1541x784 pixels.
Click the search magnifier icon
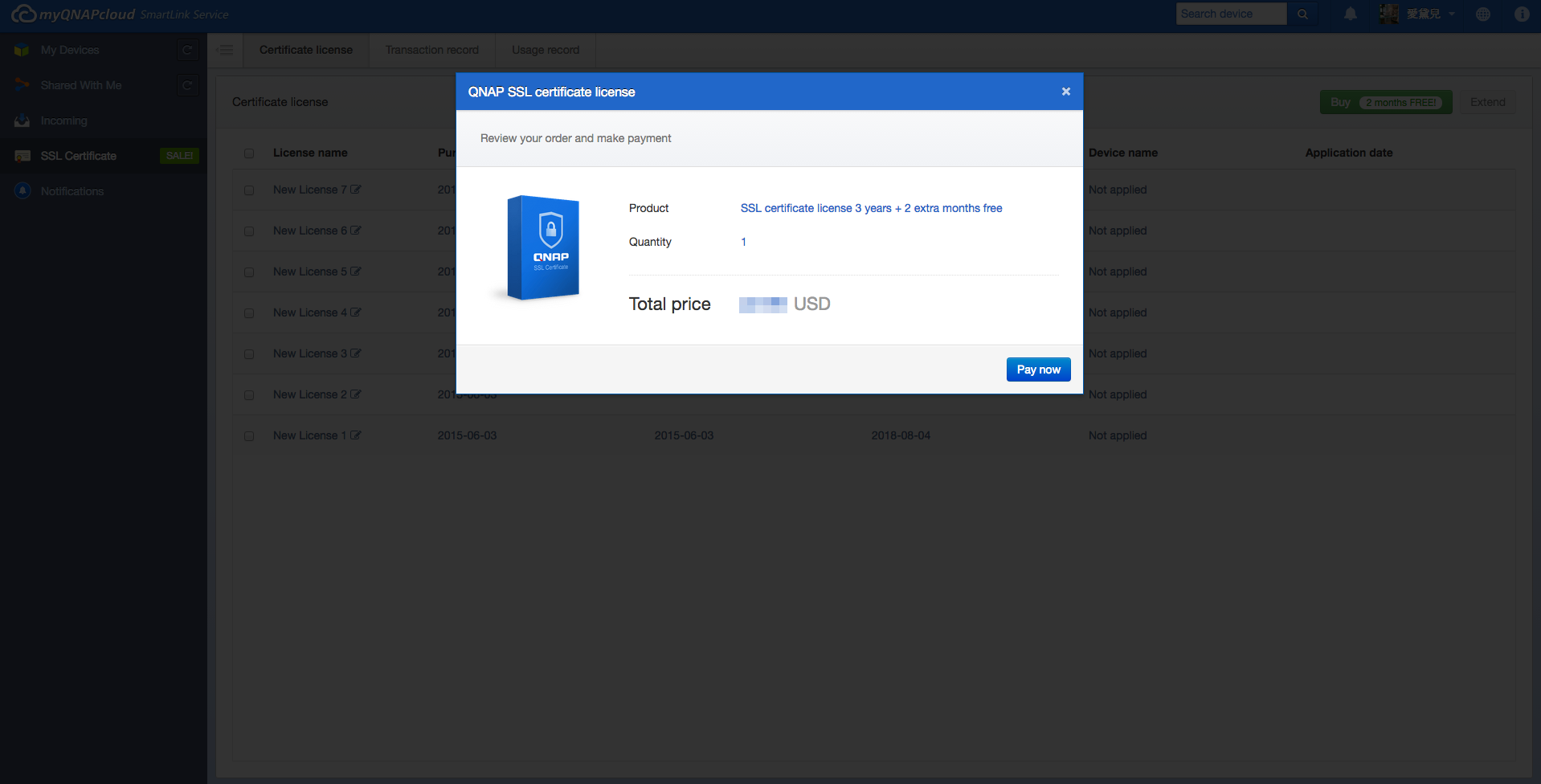(x=1302, y=14)
